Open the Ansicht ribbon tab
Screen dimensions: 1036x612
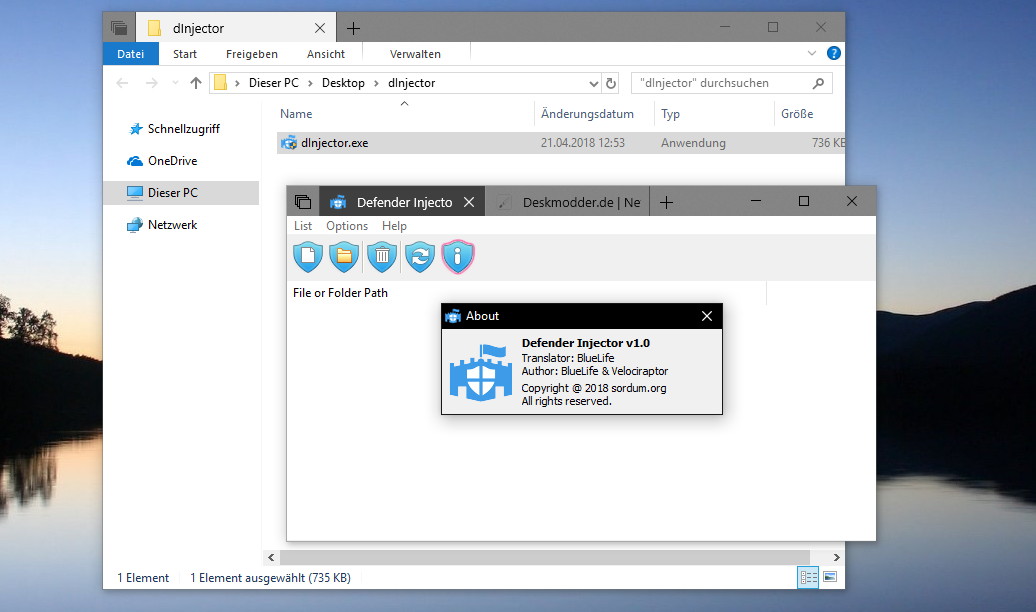326,54
